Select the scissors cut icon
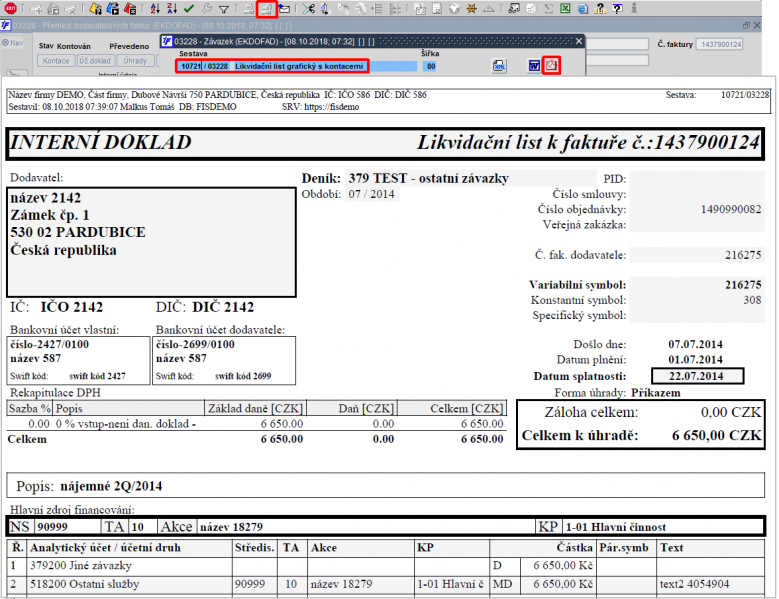This screenshot has height=599, width=779. click(x=309, y=8)
